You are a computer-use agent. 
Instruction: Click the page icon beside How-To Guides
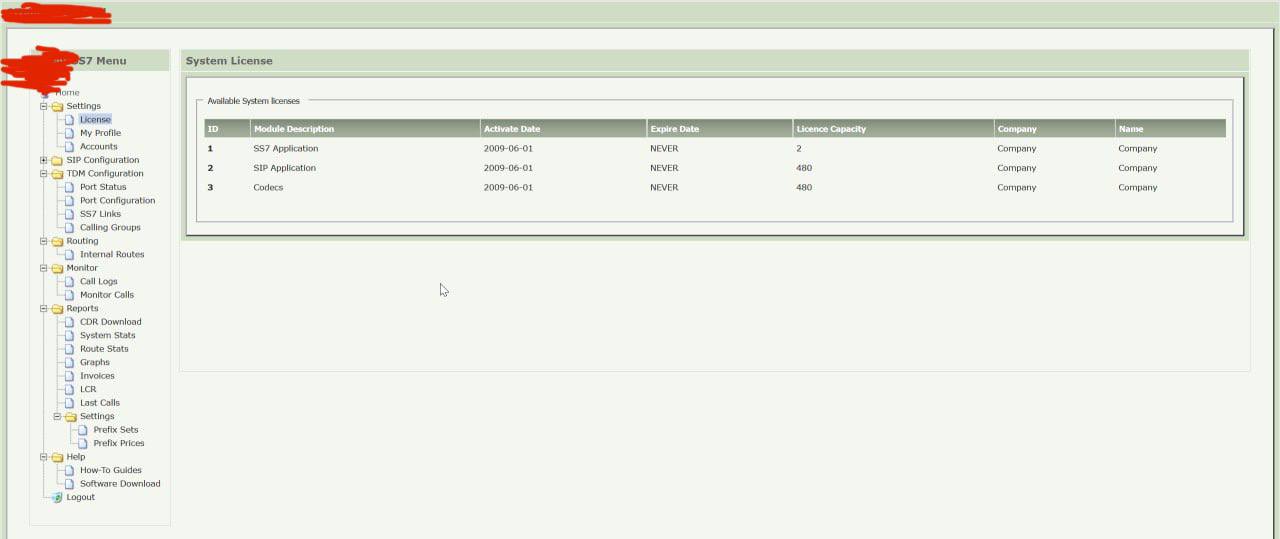tap(70, 470)
